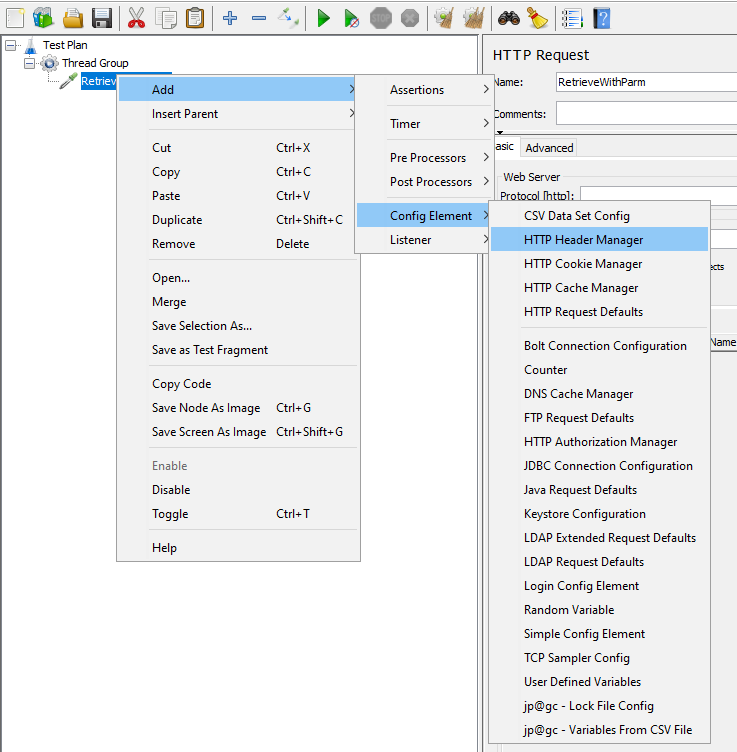Choose HTTP Cookie Manager from submenu

point(583,264)
